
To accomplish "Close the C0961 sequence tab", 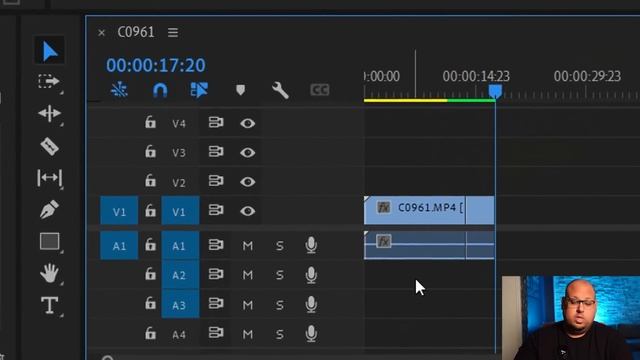I will [102, 33].
